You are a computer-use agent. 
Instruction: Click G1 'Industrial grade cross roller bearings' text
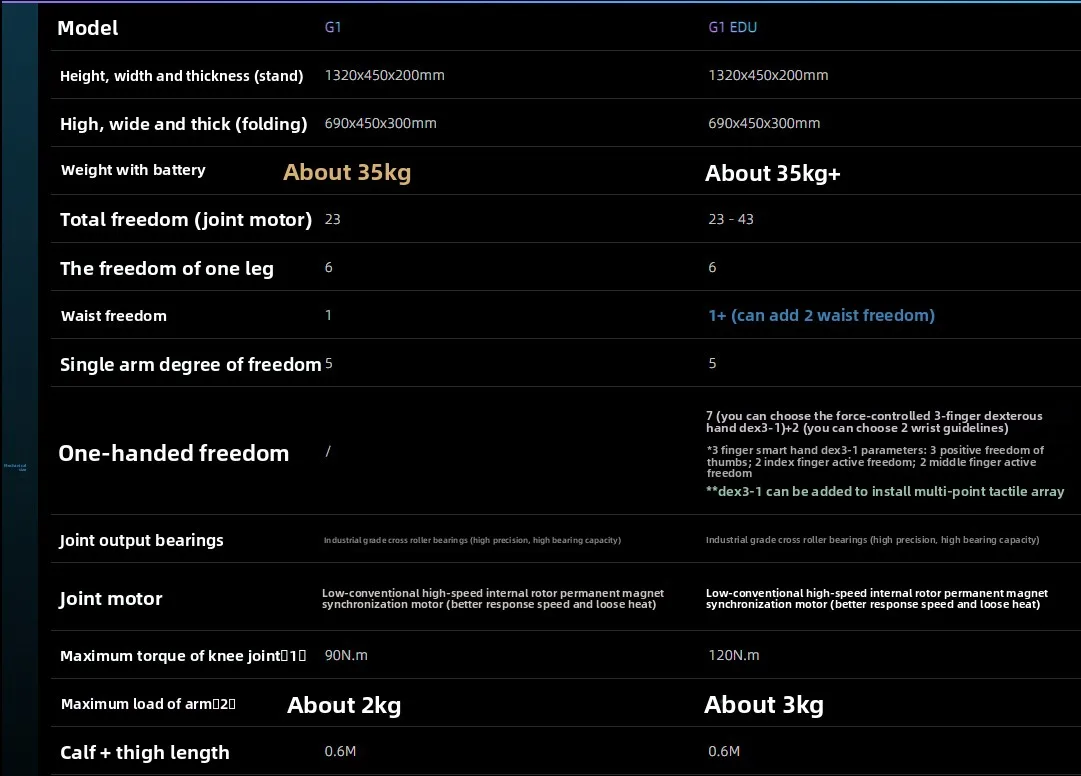pyautogui.click(x=472, y=540)
